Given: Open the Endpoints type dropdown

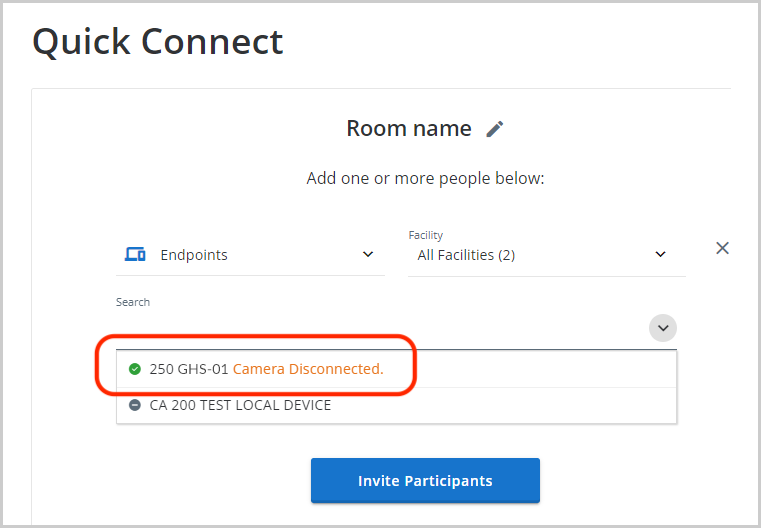Looking at the screenshot, I should coord(250,255).
